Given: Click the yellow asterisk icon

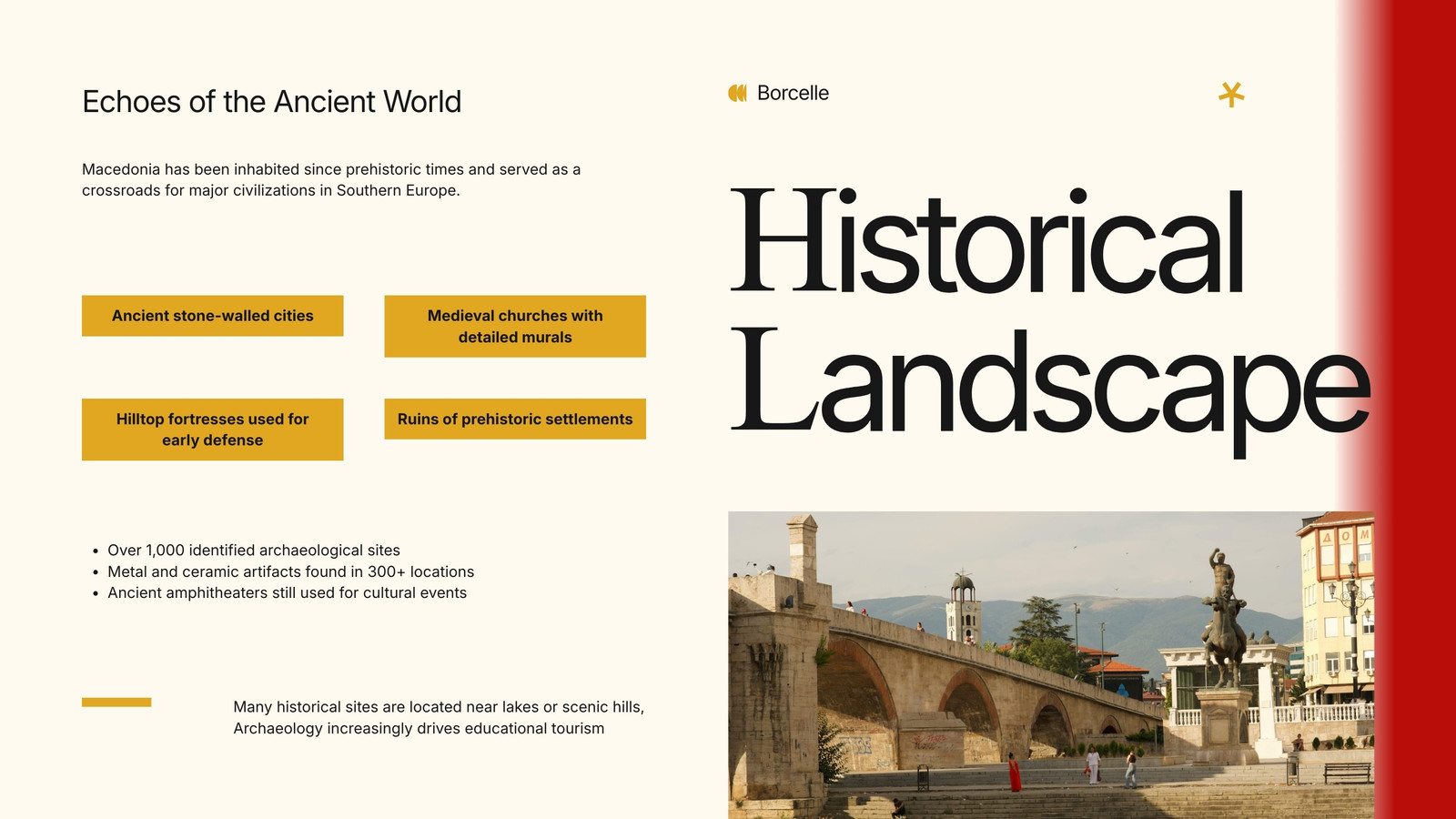Looking at the screenshot, I should pyautogui.click(x=1231, y=94).
